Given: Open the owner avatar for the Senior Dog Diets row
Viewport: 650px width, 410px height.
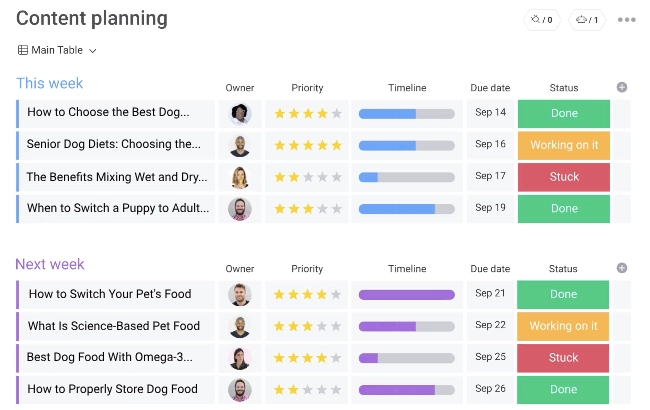Looking at the screenshot, I should pos(240,146).
